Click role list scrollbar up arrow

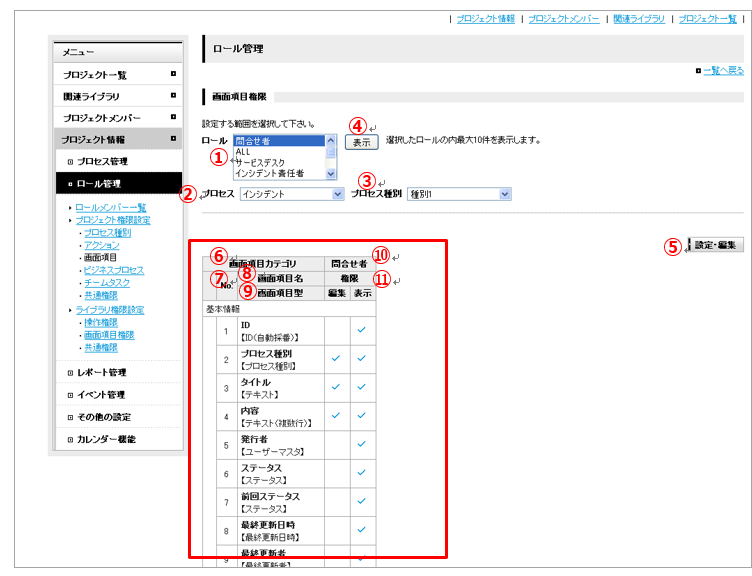331,140
